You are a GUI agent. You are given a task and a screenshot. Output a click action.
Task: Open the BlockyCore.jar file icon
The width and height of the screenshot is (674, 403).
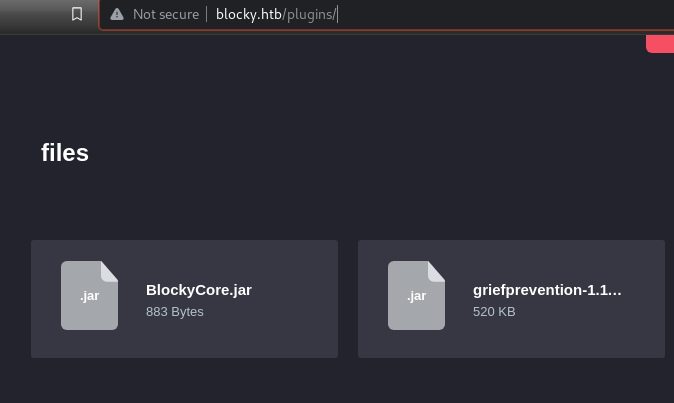tap(89, 296)
